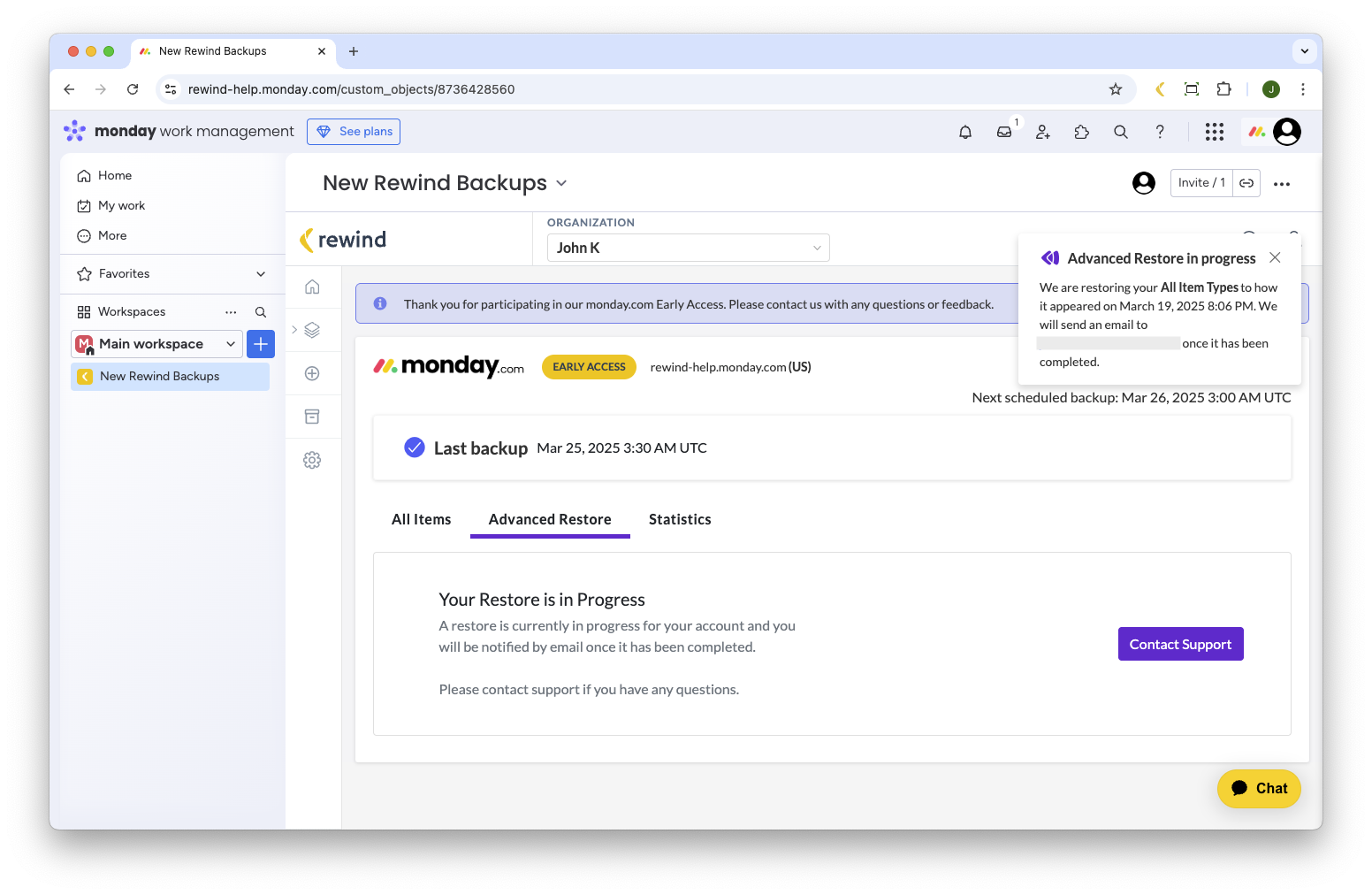Click the Rewind extension icon in Chrome toolbar

[x=1160, y=89]
